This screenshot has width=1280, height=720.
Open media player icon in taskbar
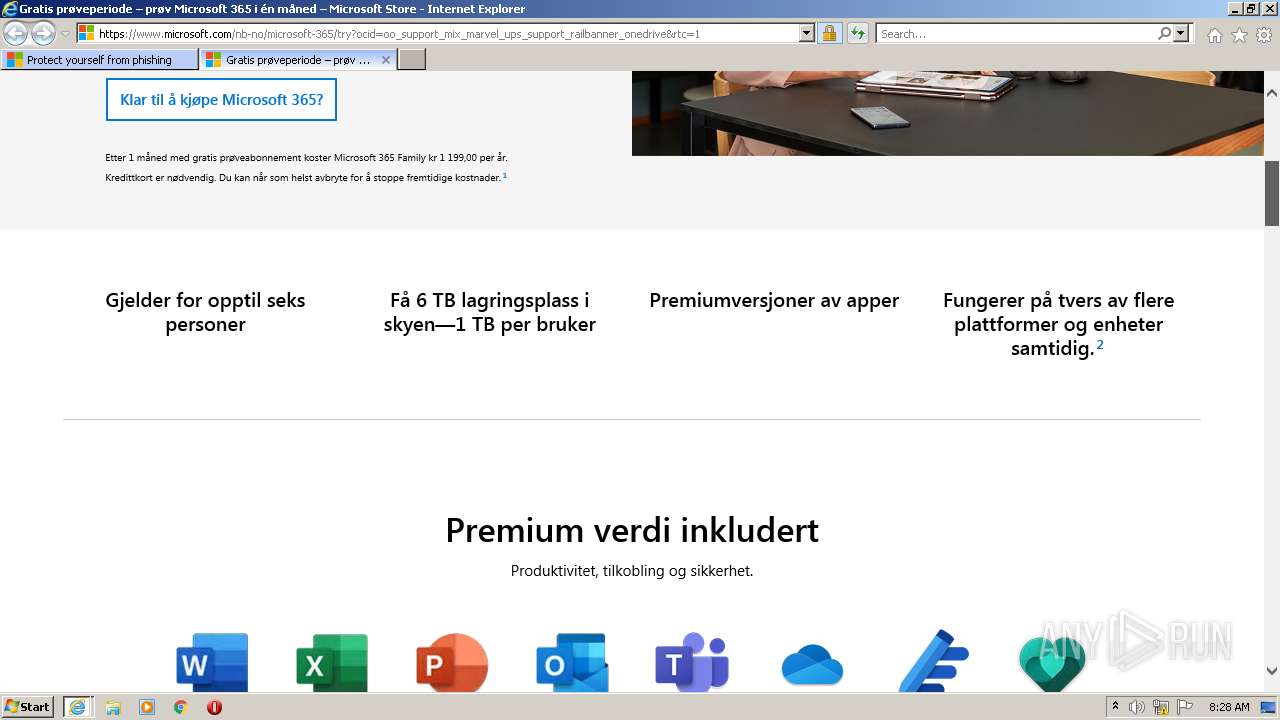click(x=147, y=707)
